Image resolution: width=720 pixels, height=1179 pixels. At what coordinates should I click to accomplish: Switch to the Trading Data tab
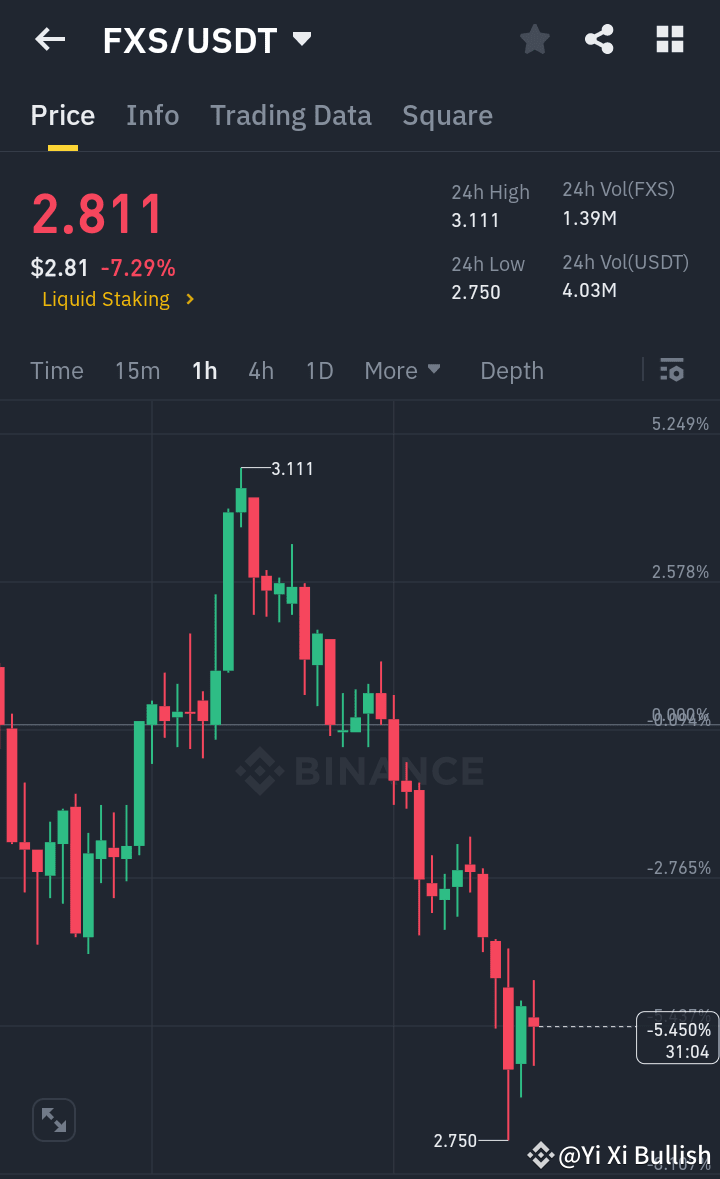point(290,114)
